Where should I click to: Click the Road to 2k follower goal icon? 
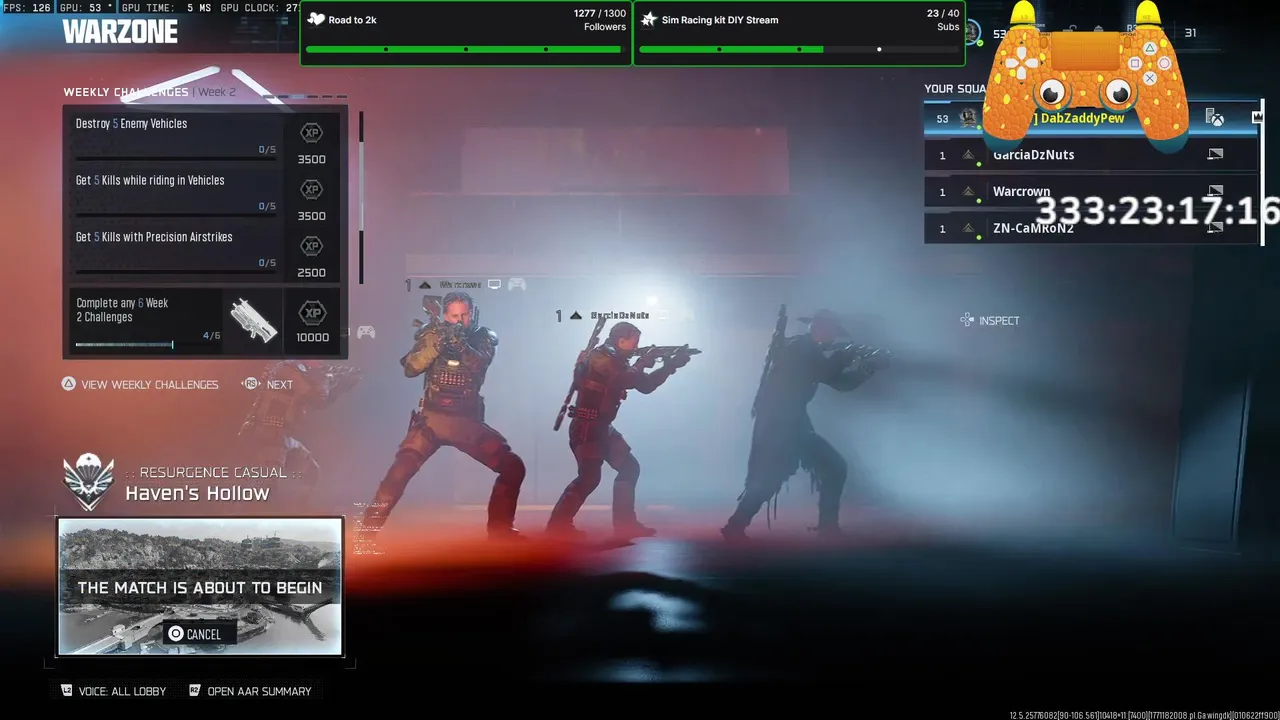[316, 19]
